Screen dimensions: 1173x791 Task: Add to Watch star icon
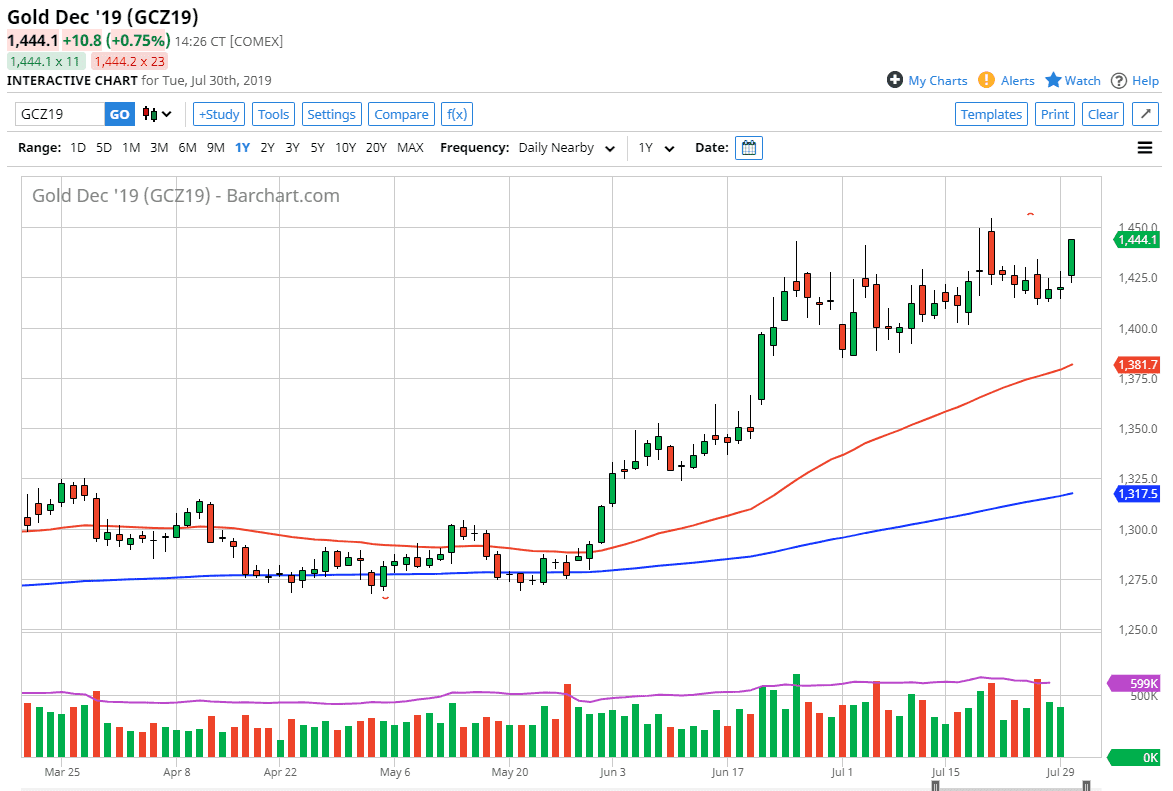click(x=1053, y=80)
